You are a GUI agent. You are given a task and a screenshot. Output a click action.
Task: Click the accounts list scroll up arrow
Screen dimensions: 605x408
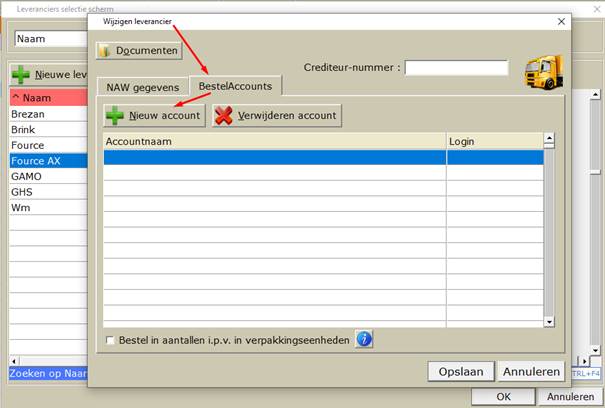[549, 138]
